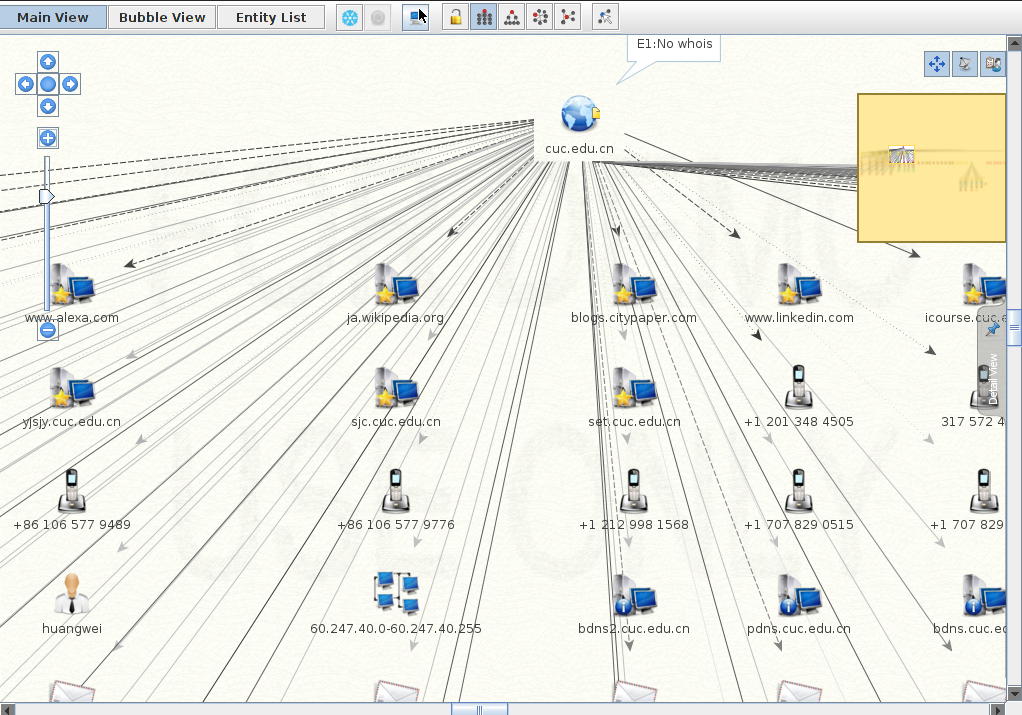Select the cuc.edu.cn domain globe node

(x=579, y=115)
